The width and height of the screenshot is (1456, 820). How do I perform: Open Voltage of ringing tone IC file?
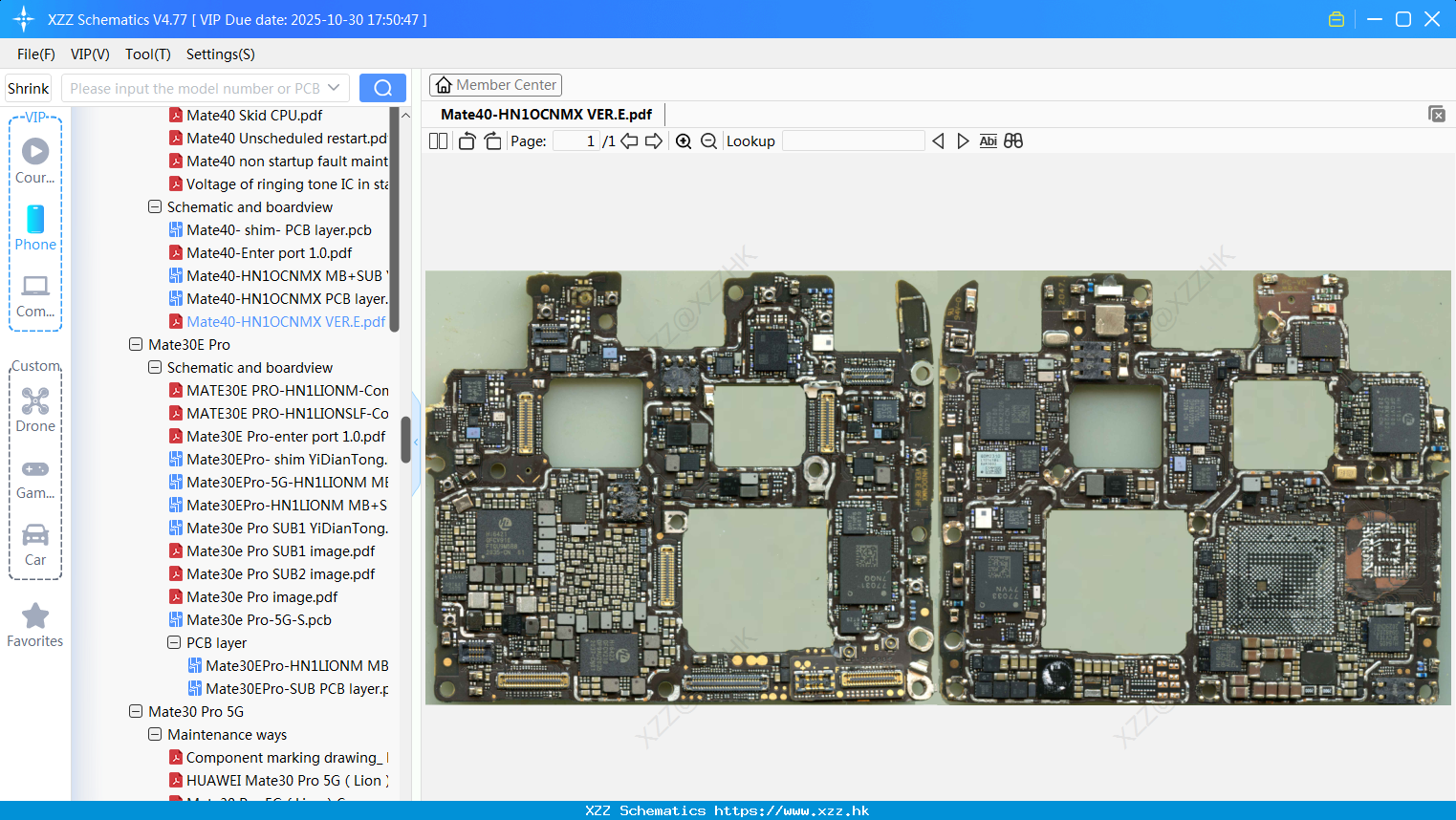point(278,183)
